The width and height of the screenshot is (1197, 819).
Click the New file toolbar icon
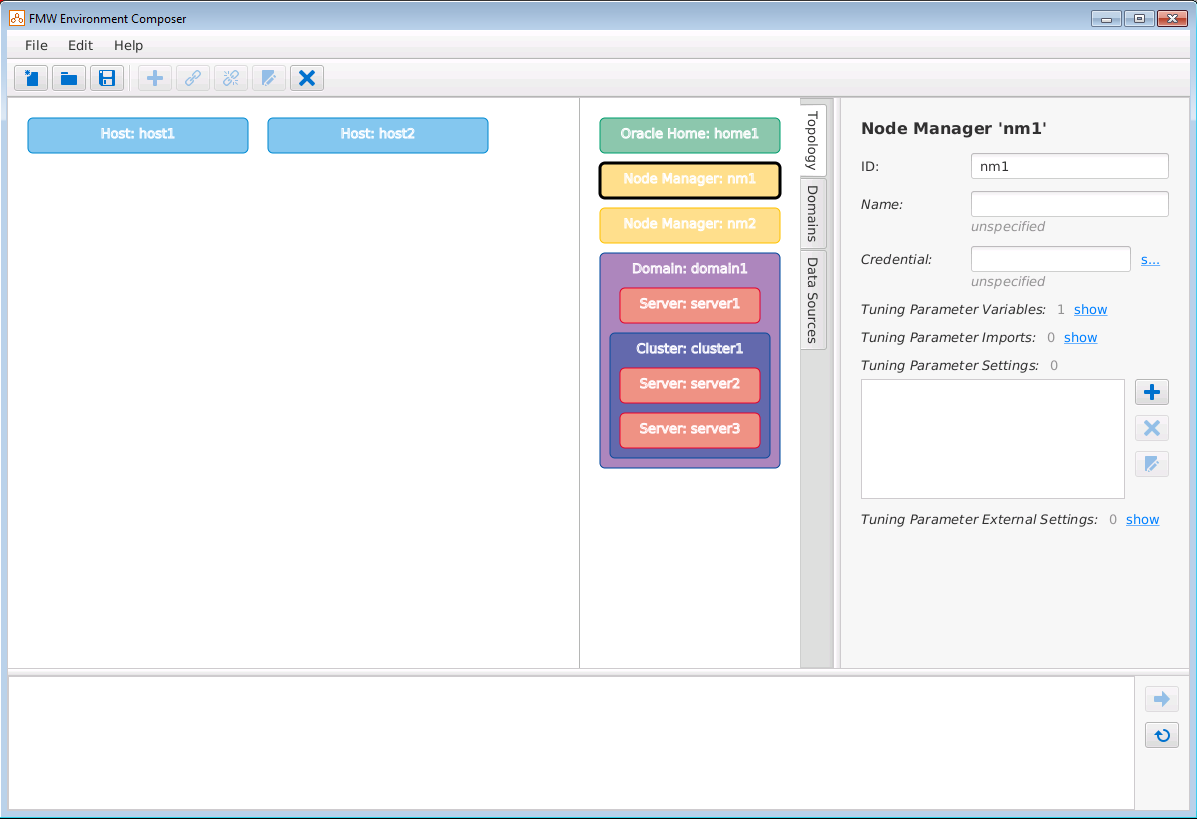click(31, 78)
